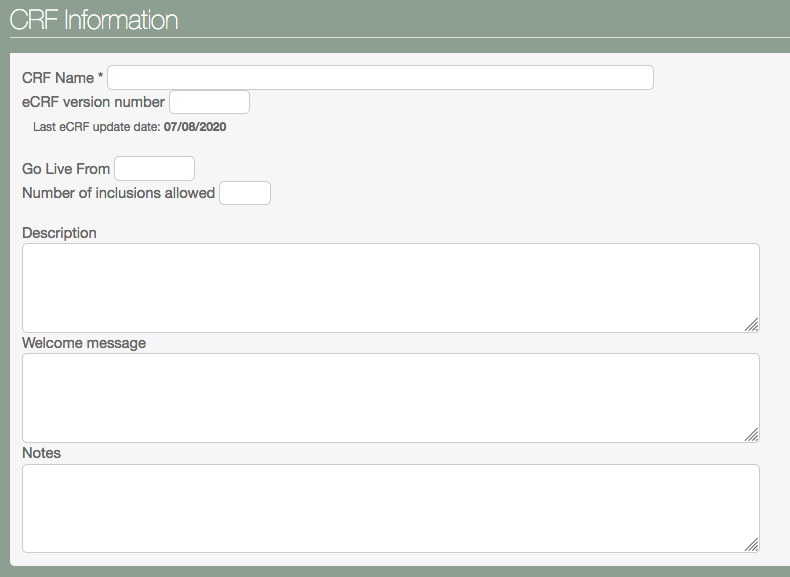Click the "eCRF version number" label
This screenshot has height=577, width=790.
(x=93, y=102)
